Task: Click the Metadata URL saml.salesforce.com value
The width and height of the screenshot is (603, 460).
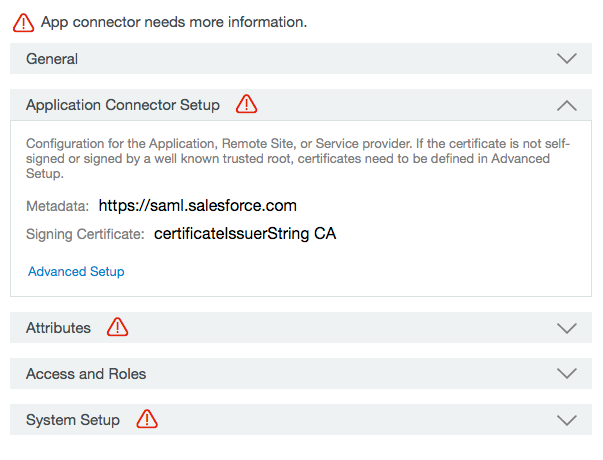Action: 198,206
